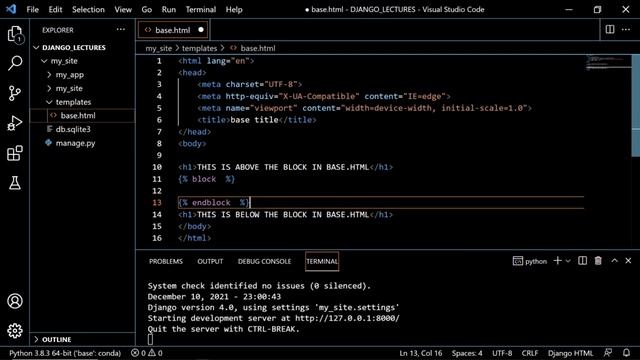Viewport: 640px width, 360px height.
Task: Select base.html in the file tree
Action: pos(78,116)
